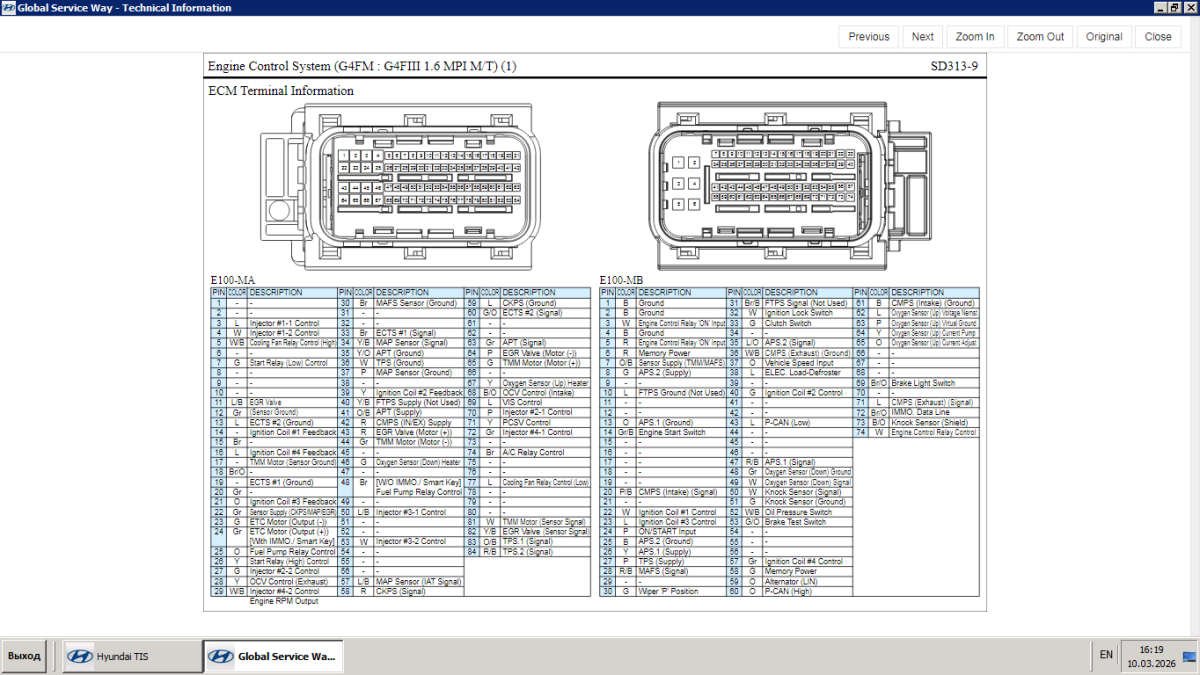Screen dimensions: 1200x675
Task: Select the P-CAN (High) cell
Action: (808, 591)
